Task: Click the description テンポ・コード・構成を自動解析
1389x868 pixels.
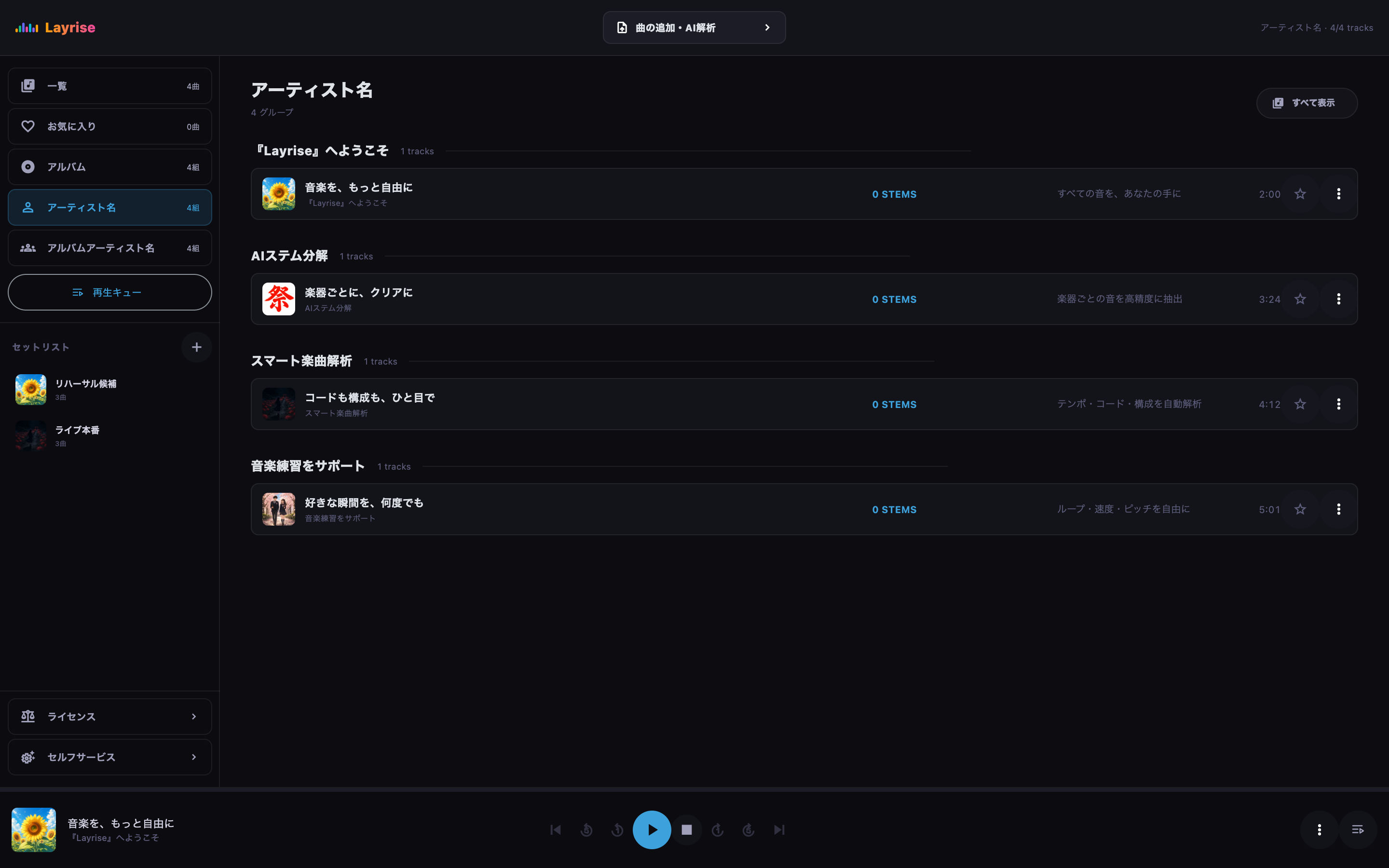Action: click(1129, 404)
